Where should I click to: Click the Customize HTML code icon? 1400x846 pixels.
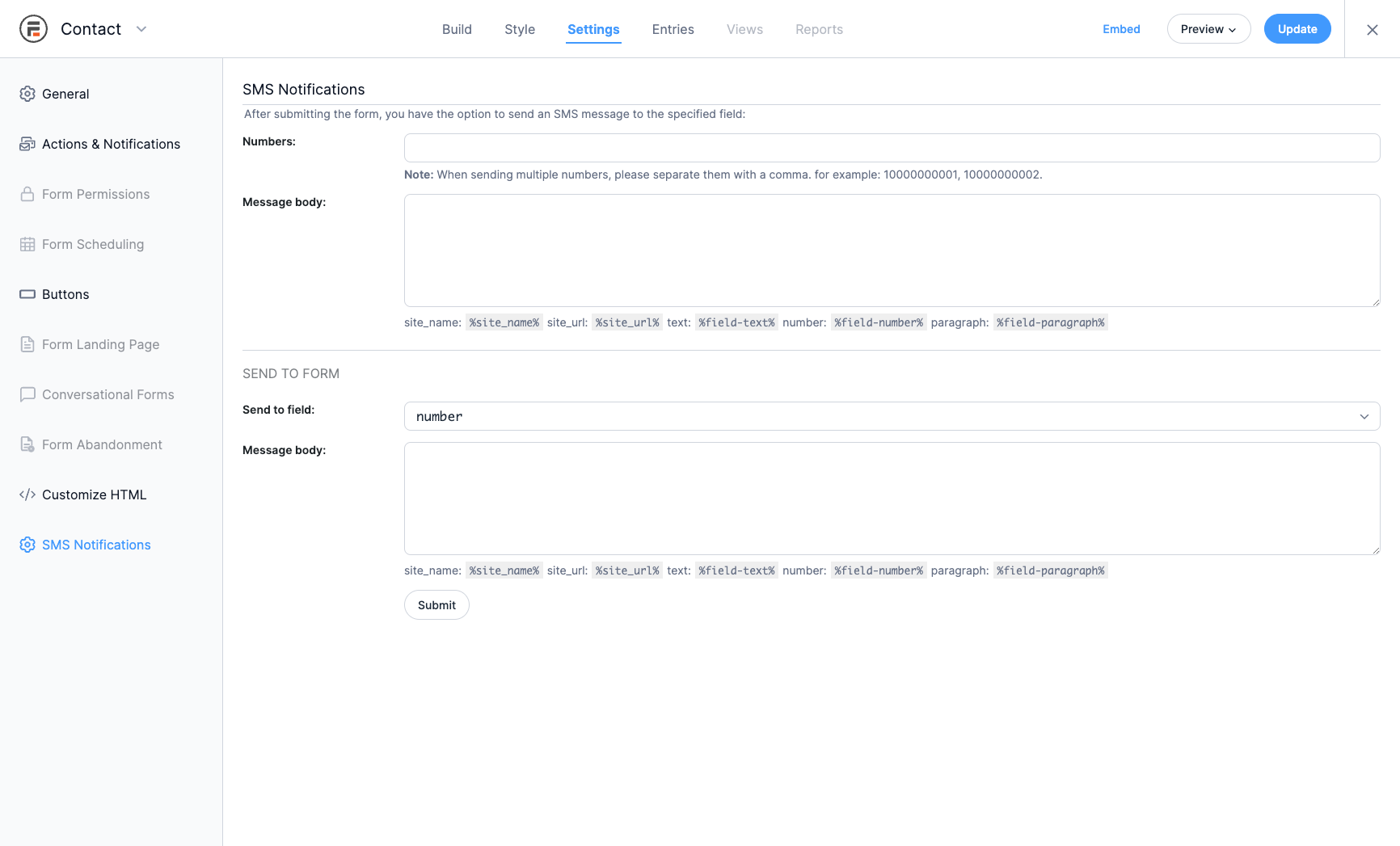pyautogui.click(x=27, y=495)
